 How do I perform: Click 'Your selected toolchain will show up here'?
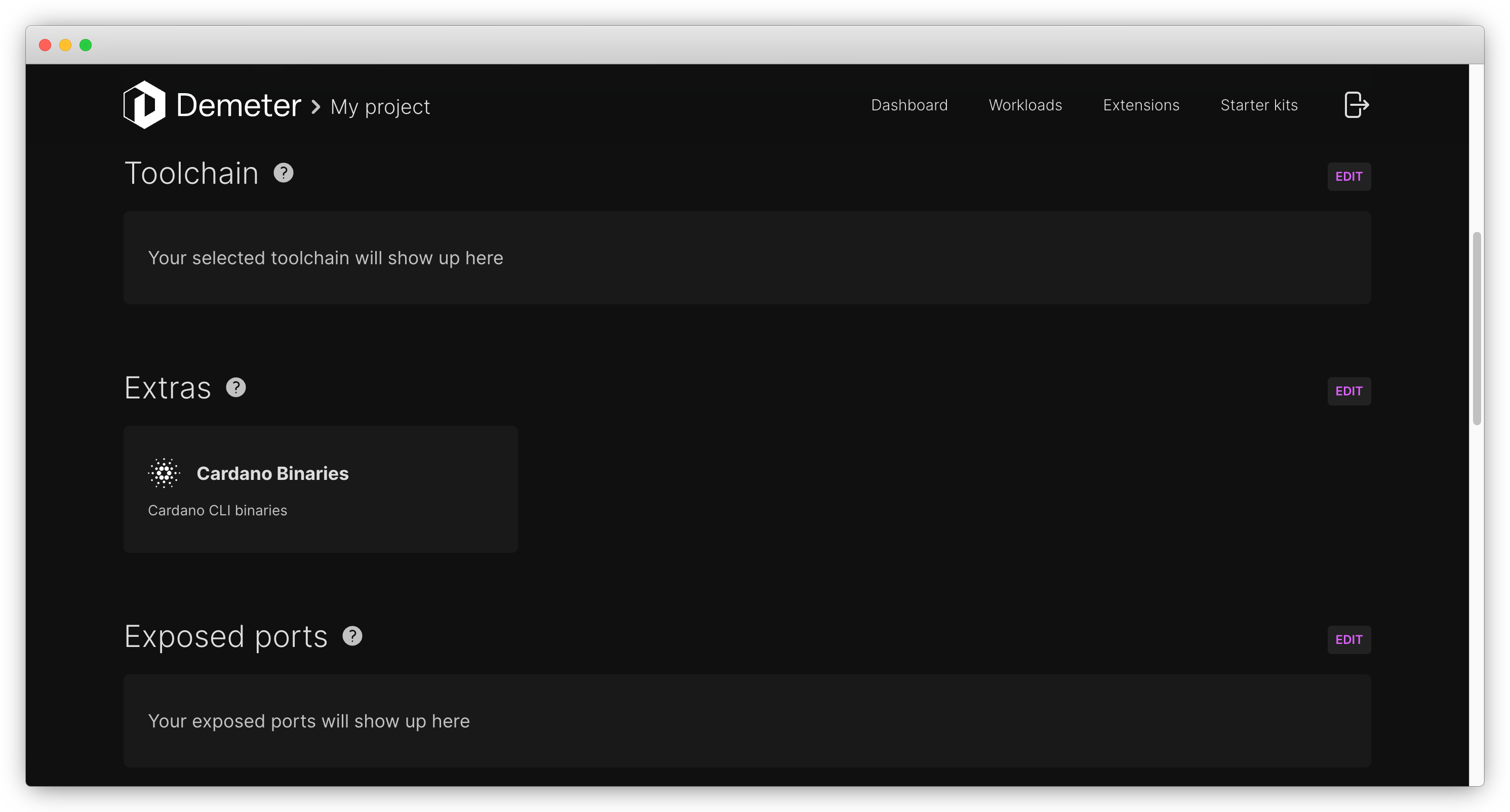pyautogui.click(x=325, y=258)
